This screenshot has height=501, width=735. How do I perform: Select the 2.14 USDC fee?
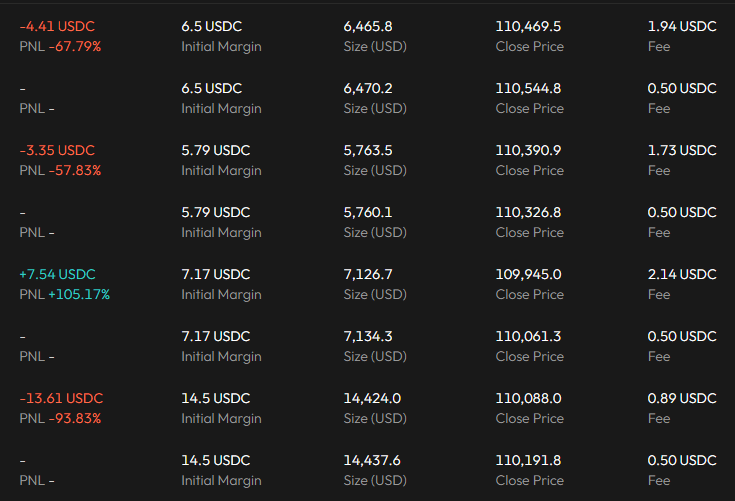pos(682,274)
